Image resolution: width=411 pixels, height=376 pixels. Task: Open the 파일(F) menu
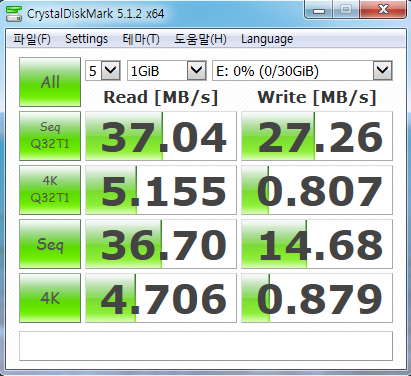coord(32,39)
